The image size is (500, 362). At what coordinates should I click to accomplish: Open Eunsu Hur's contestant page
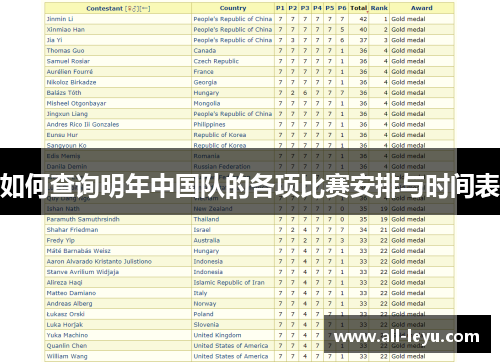(62, 135)
